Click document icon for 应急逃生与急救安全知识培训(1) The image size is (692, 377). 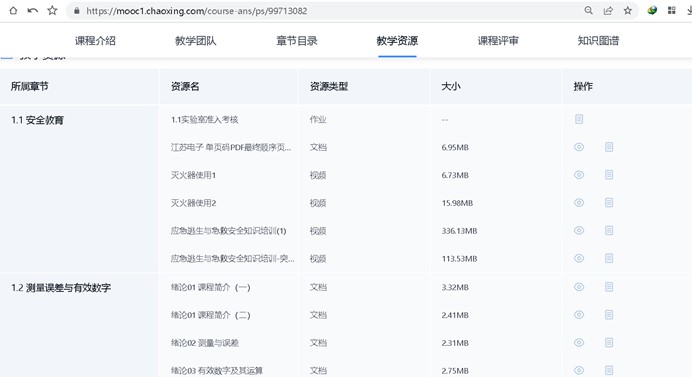coord(609,230)
